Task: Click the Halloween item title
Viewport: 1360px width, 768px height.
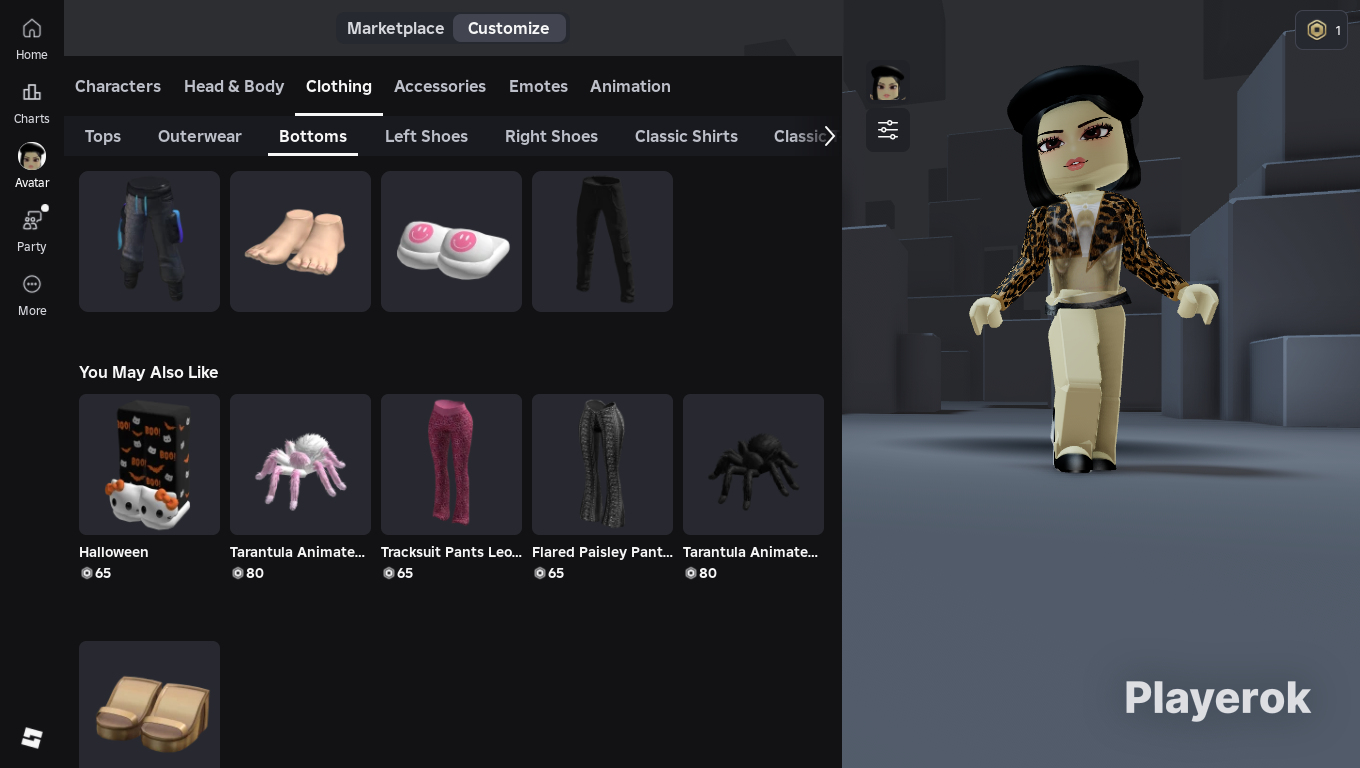Action: (114, 552)
